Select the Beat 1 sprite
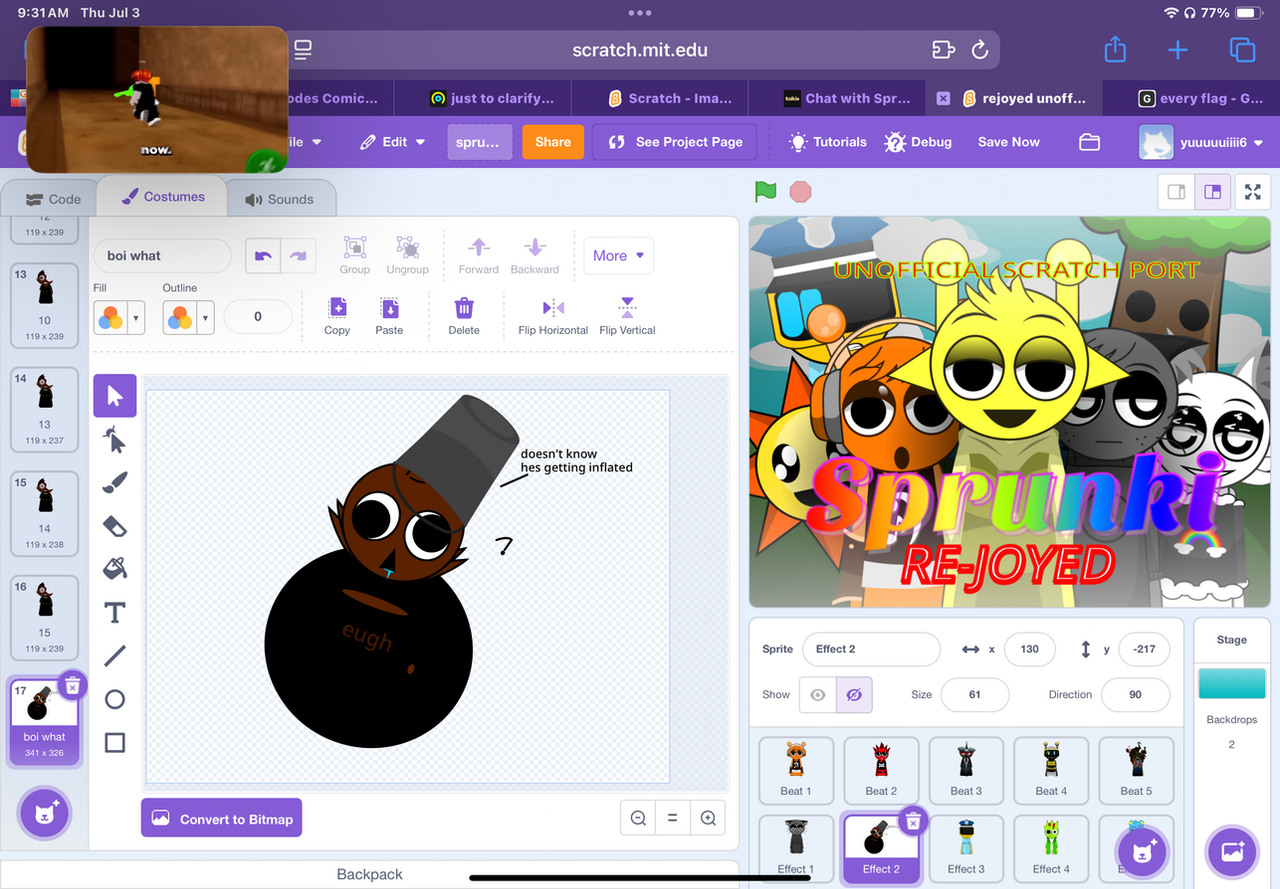1280x889 pixels. coord(795,770)
